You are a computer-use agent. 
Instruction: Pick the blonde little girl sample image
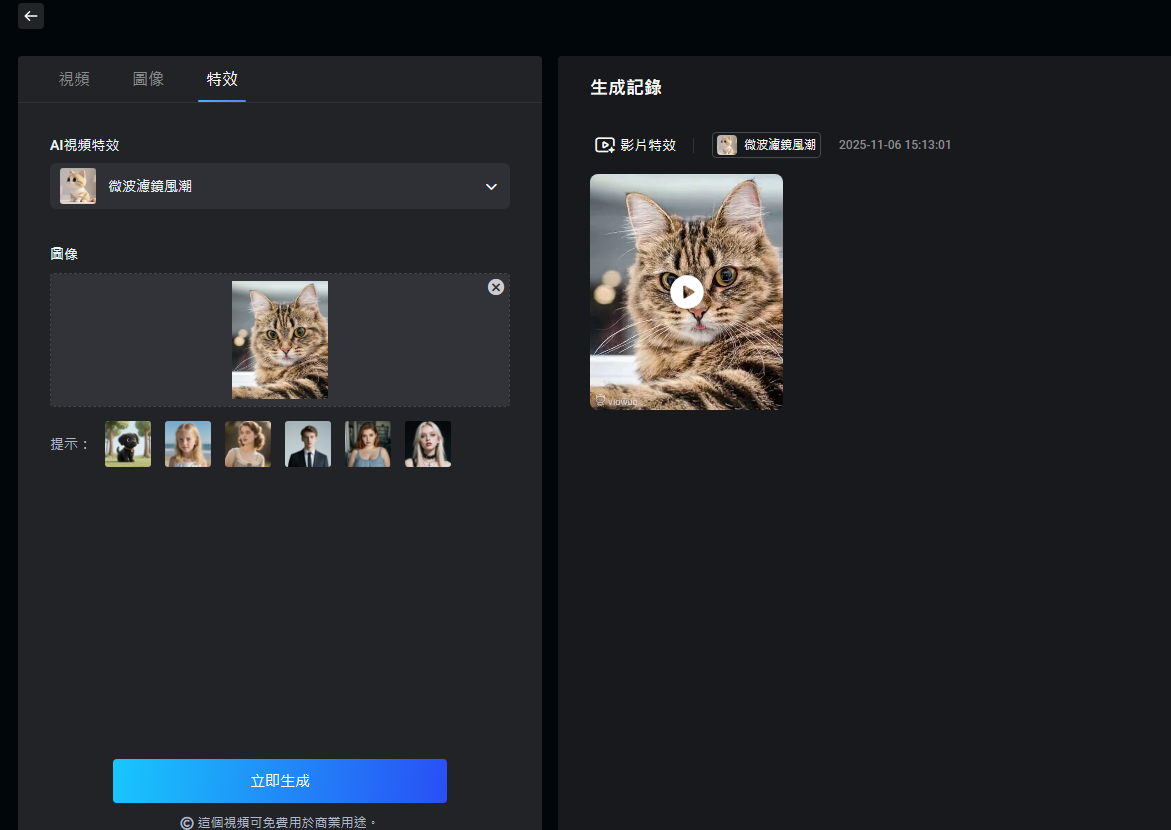(x=188, y=444)
